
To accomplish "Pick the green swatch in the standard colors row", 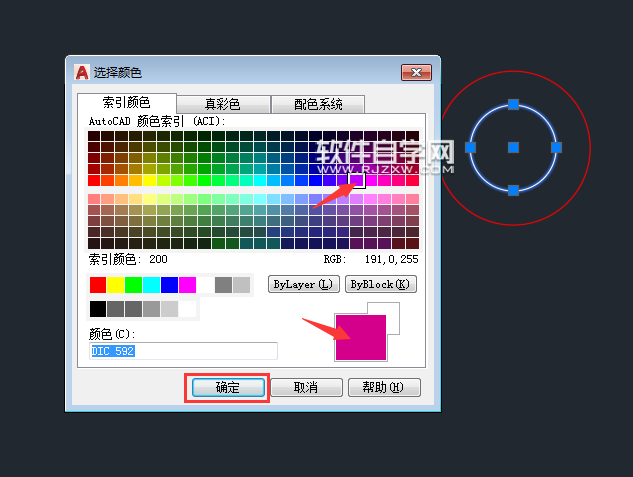I will 133,285.
